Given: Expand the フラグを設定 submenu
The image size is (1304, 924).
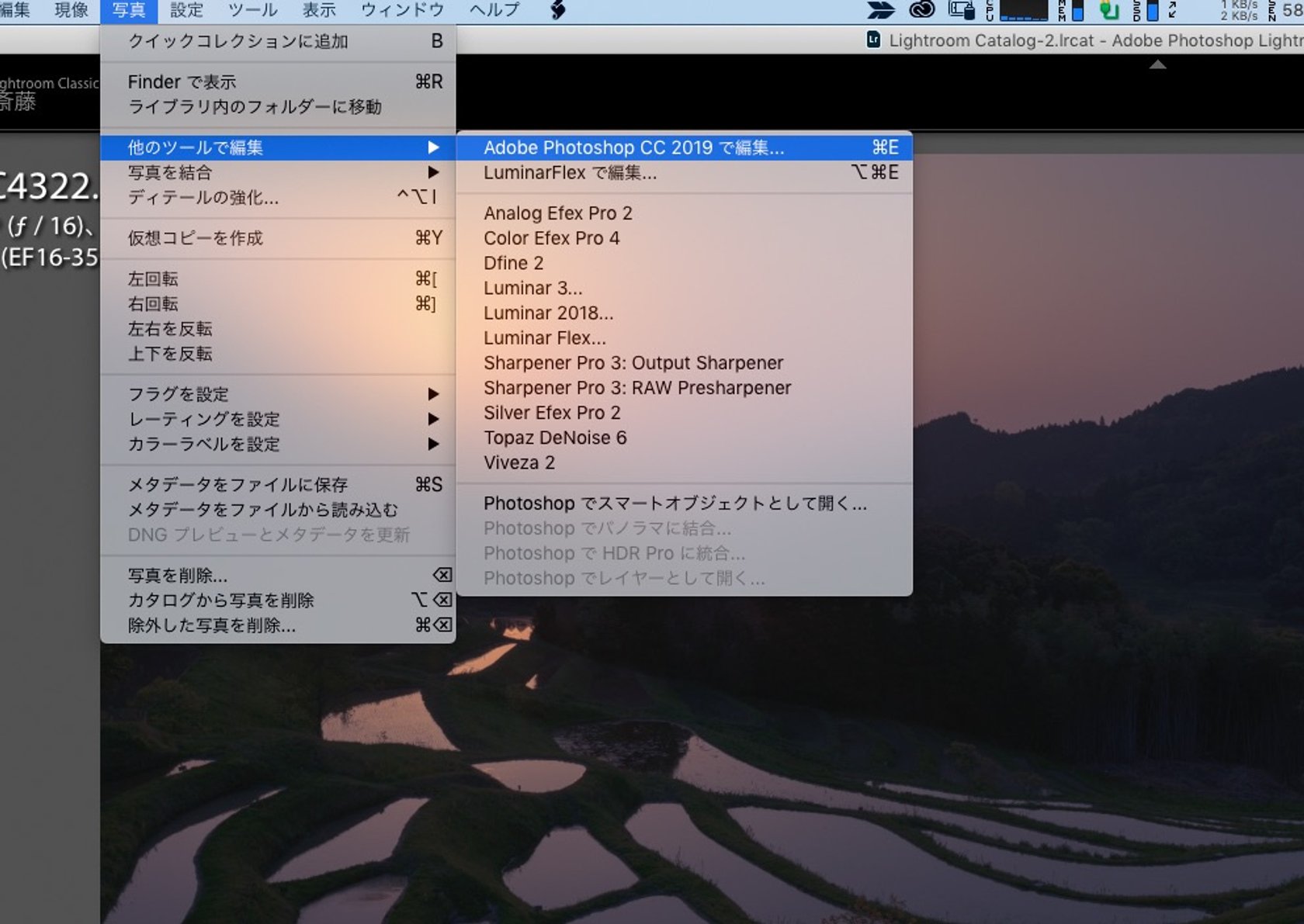Looking at the screenshot, I should coord(278,394).
